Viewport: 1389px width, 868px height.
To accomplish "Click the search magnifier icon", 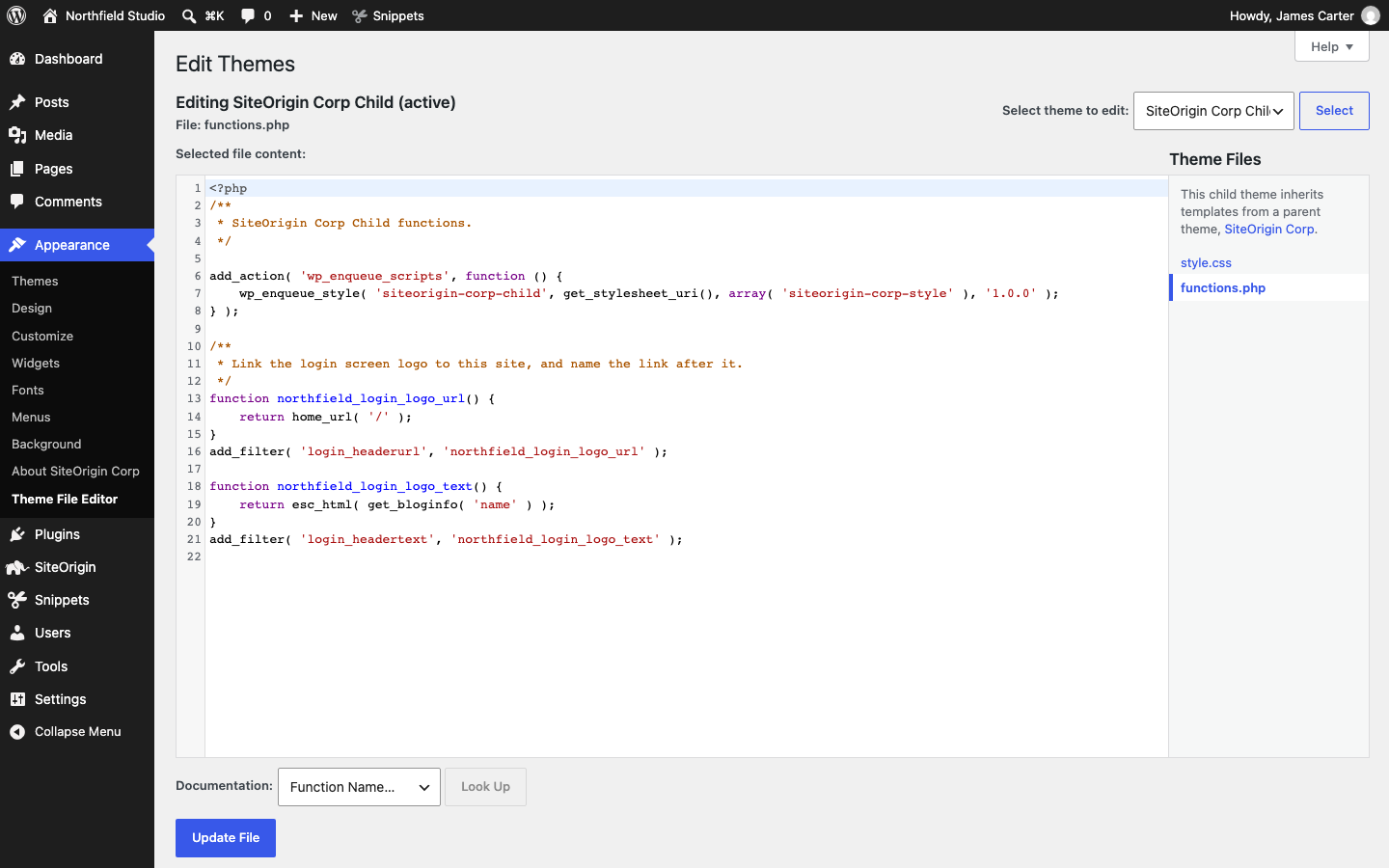I will (x=189, y=15).
